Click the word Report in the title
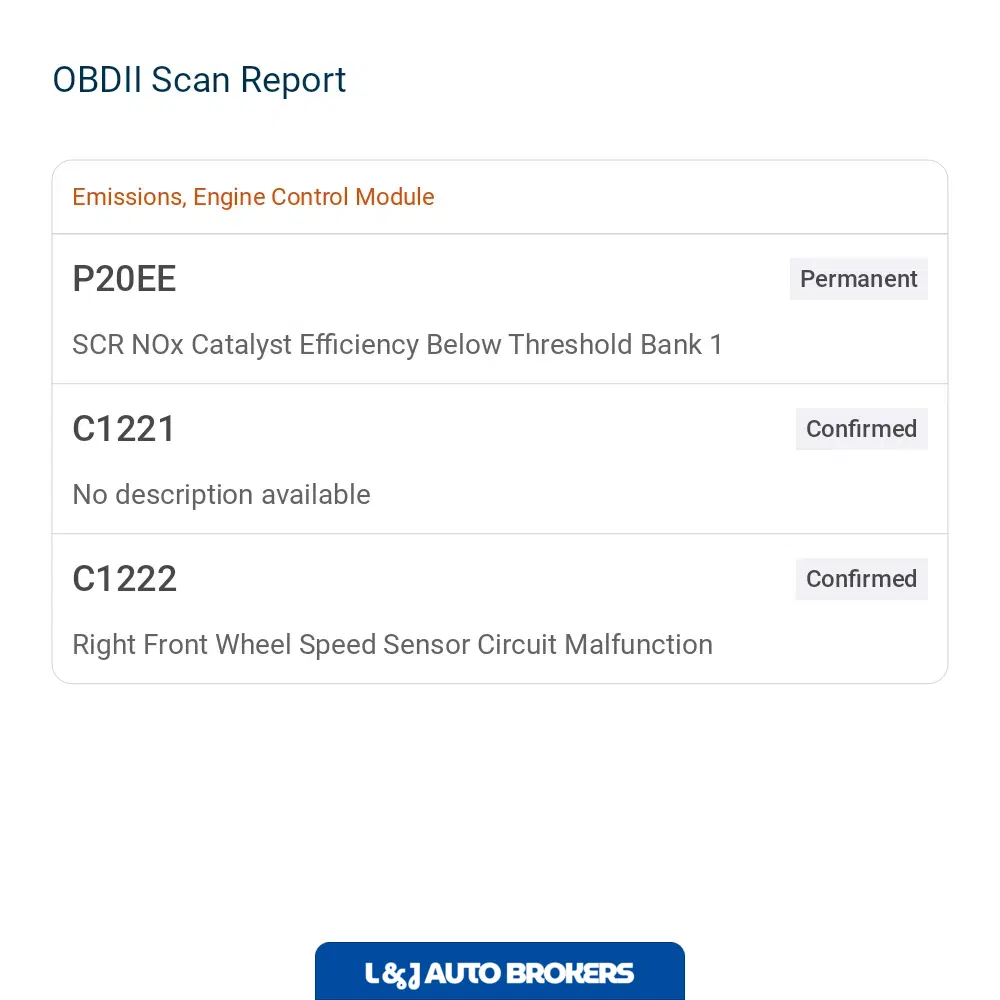The image size is (1000, 1000). [293, 81]
